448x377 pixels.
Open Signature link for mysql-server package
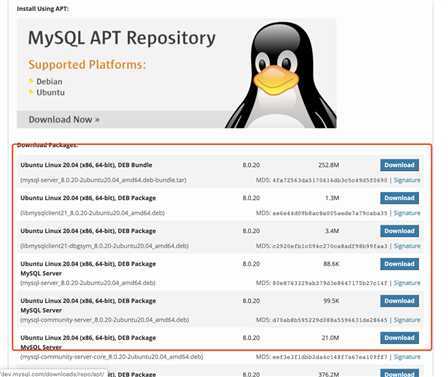[407, 283]
